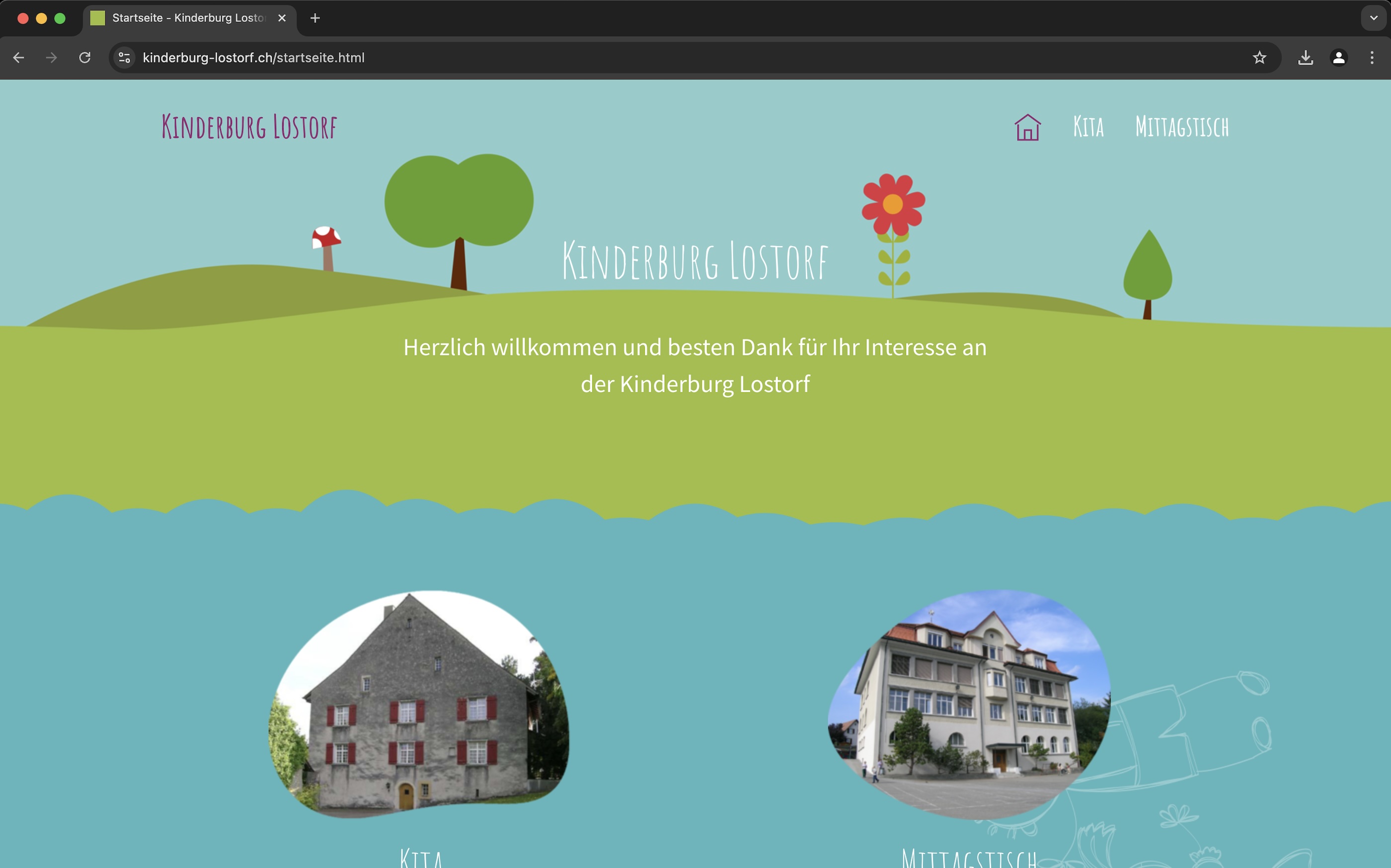The height and width of the screenshot is (868, 1391).
Task: Click the home icon in site navigation
Action: (1027, 127)
